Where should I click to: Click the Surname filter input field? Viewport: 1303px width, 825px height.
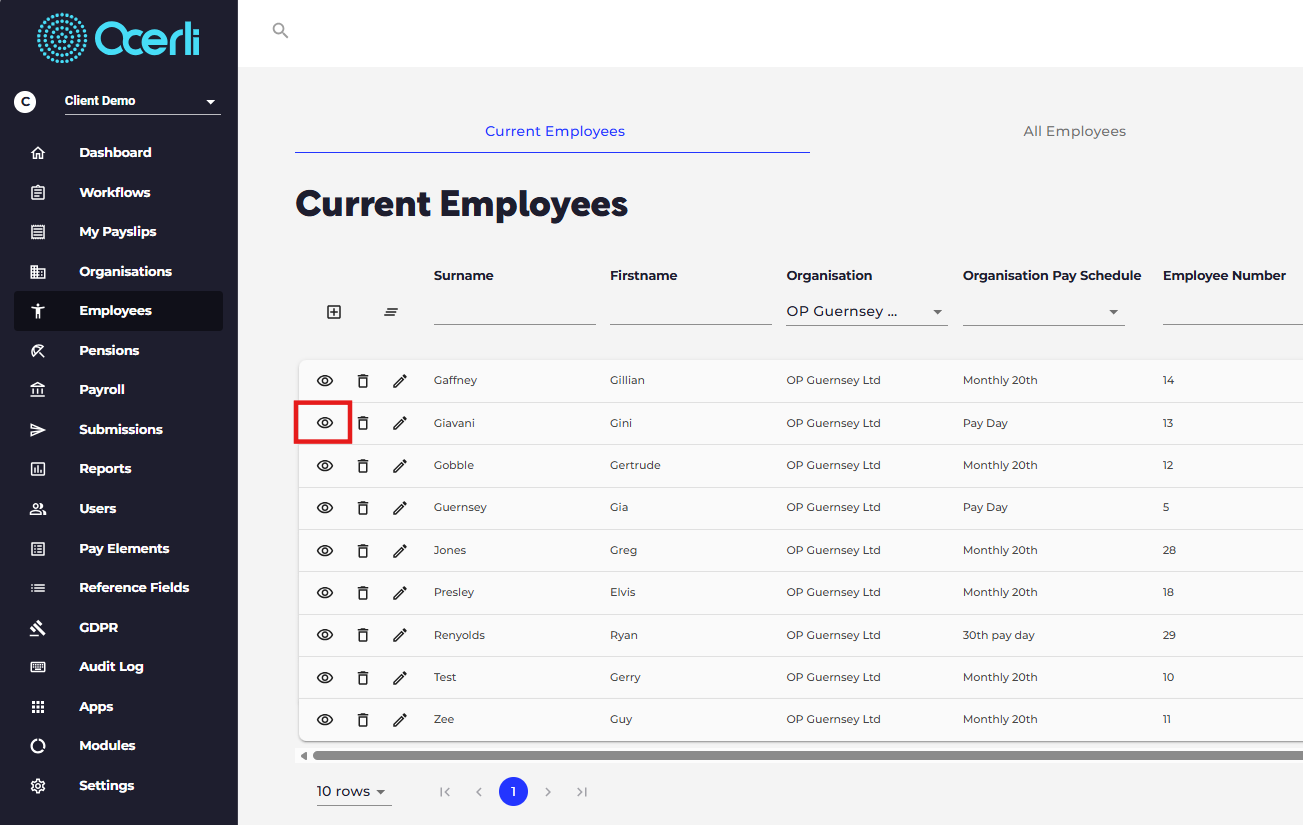(x=515, y=312)
